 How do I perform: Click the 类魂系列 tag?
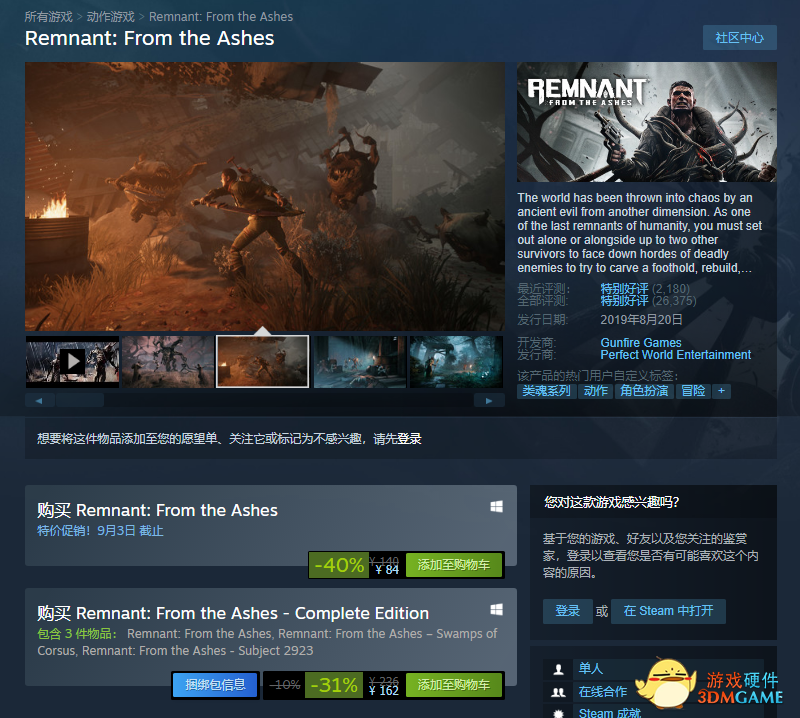(x=546, y=391)
